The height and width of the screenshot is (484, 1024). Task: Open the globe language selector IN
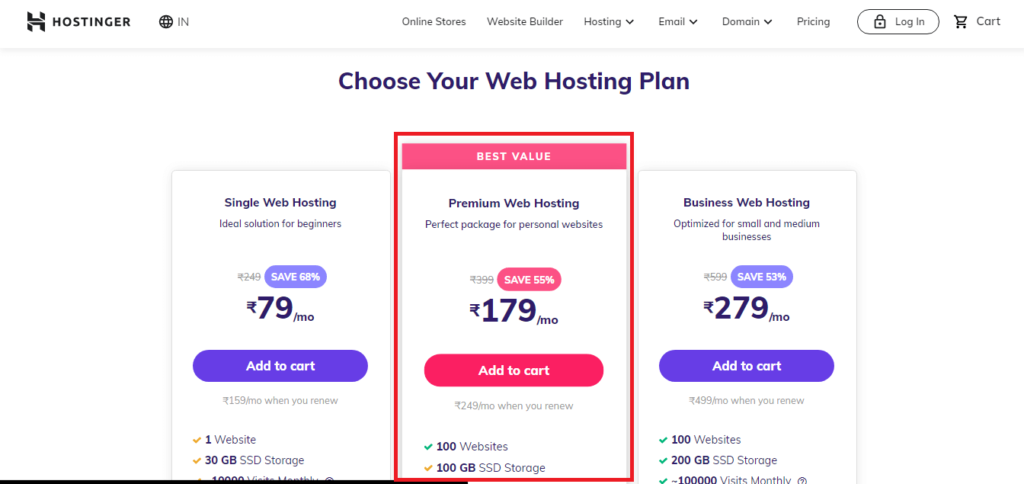click(174, 22)
